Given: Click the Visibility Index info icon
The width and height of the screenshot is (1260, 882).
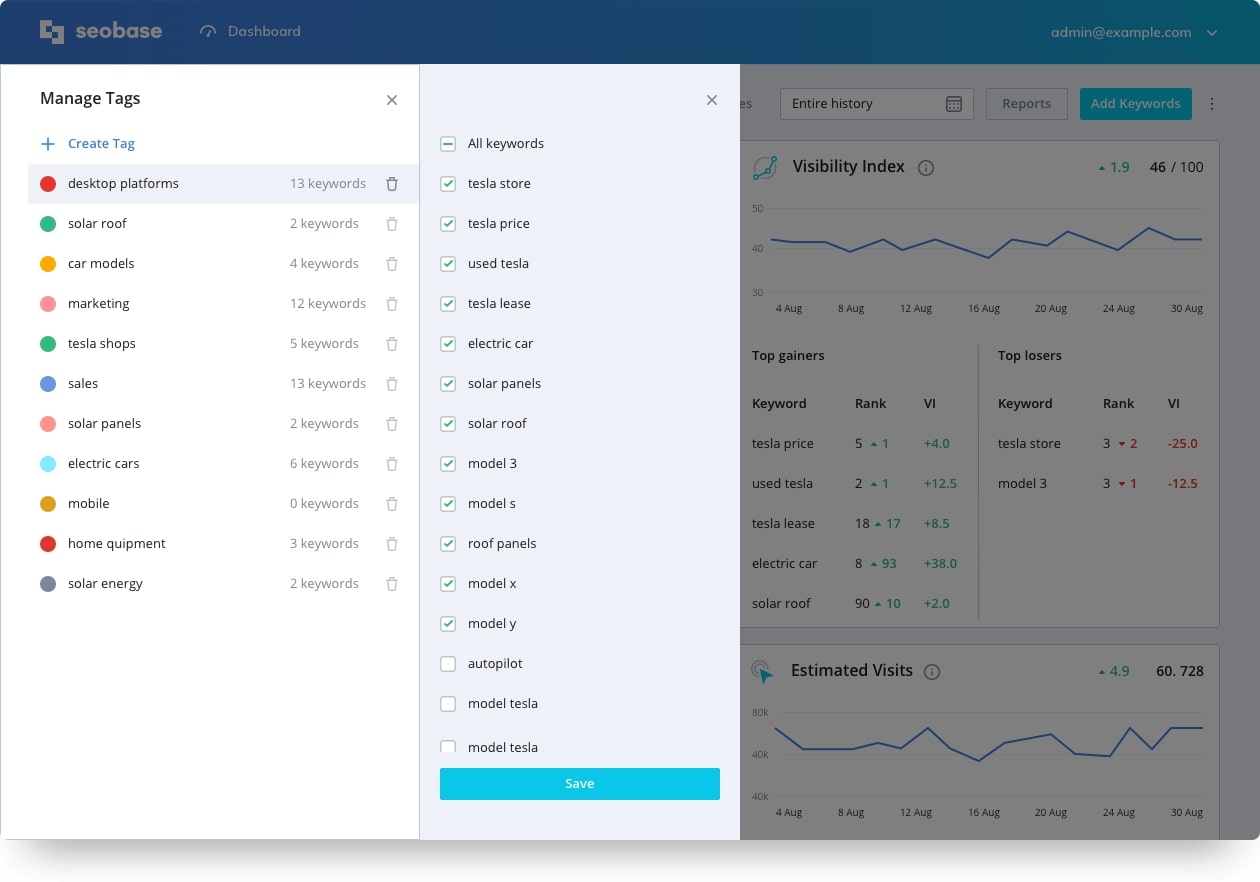Looking at the screenshot, I should [926, 168].
